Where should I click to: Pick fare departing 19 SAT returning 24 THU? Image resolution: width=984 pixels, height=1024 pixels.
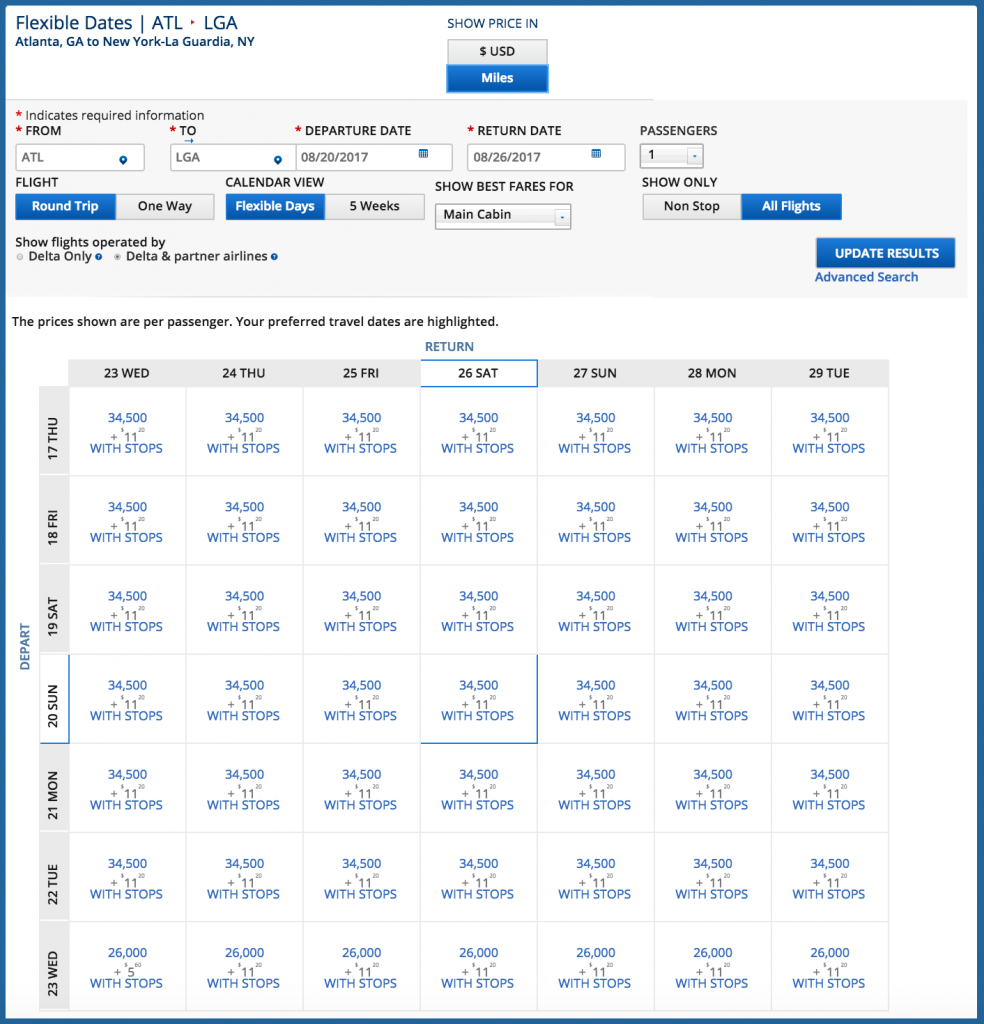[244, 610]
